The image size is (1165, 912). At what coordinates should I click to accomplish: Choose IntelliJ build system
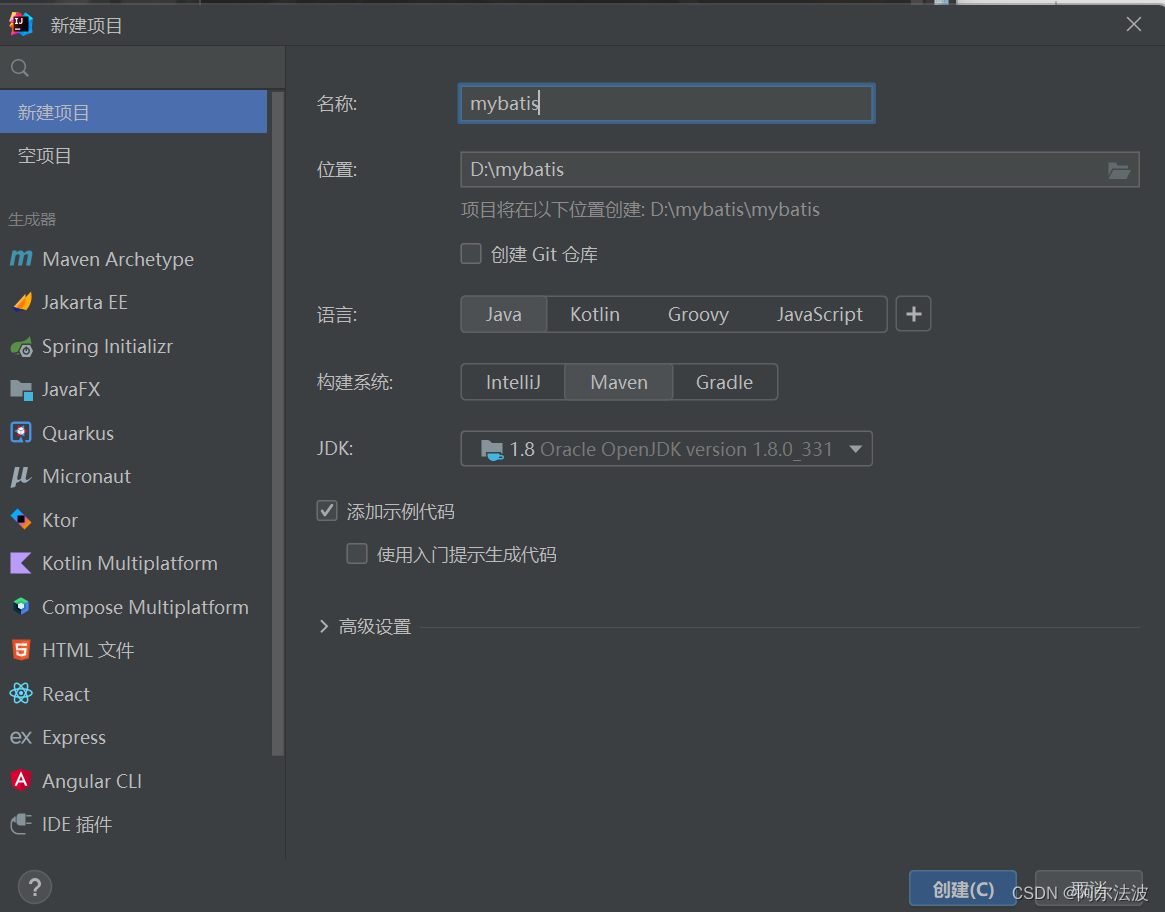(513, 382)
